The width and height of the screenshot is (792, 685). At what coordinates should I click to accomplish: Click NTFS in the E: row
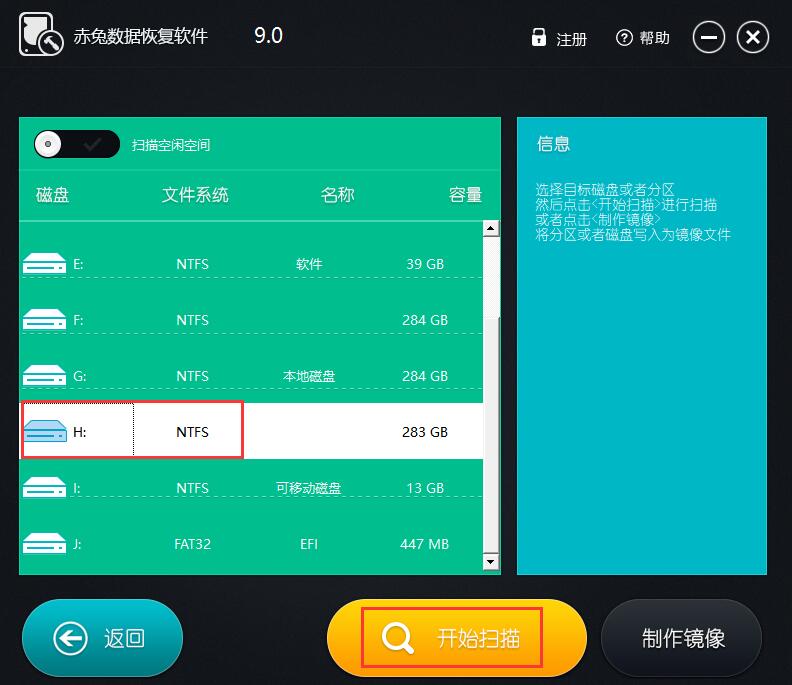coord(192,264)
